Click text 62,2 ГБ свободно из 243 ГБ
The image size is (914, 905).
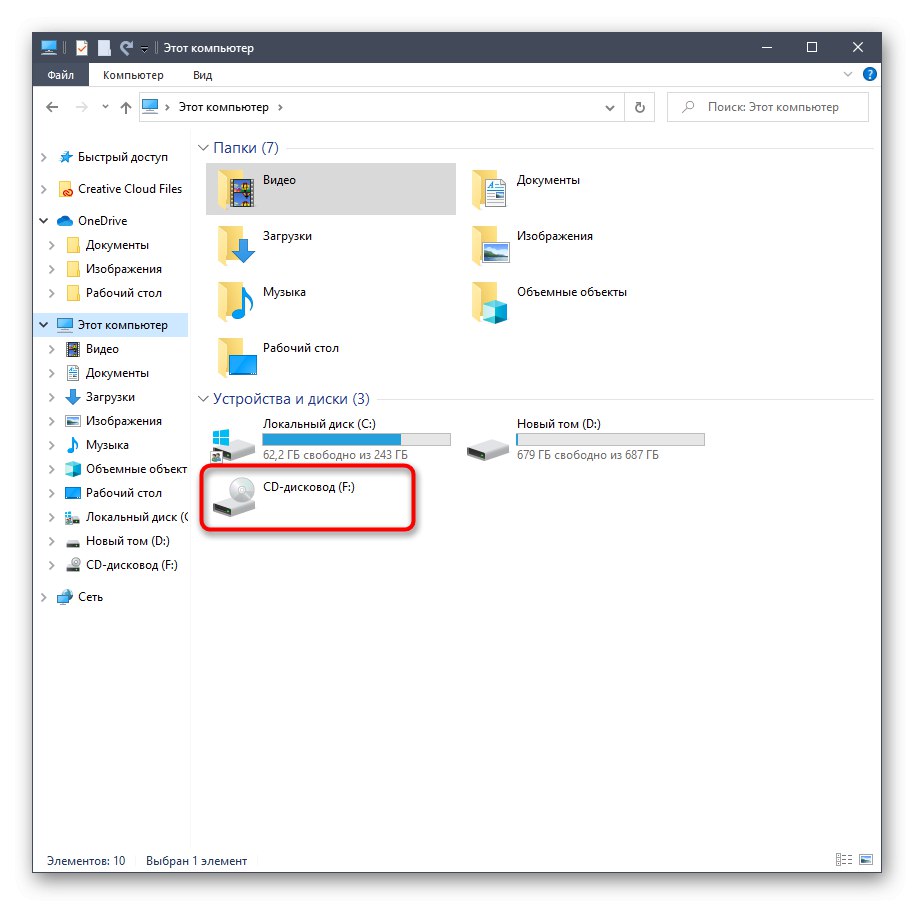pos(335,455)
